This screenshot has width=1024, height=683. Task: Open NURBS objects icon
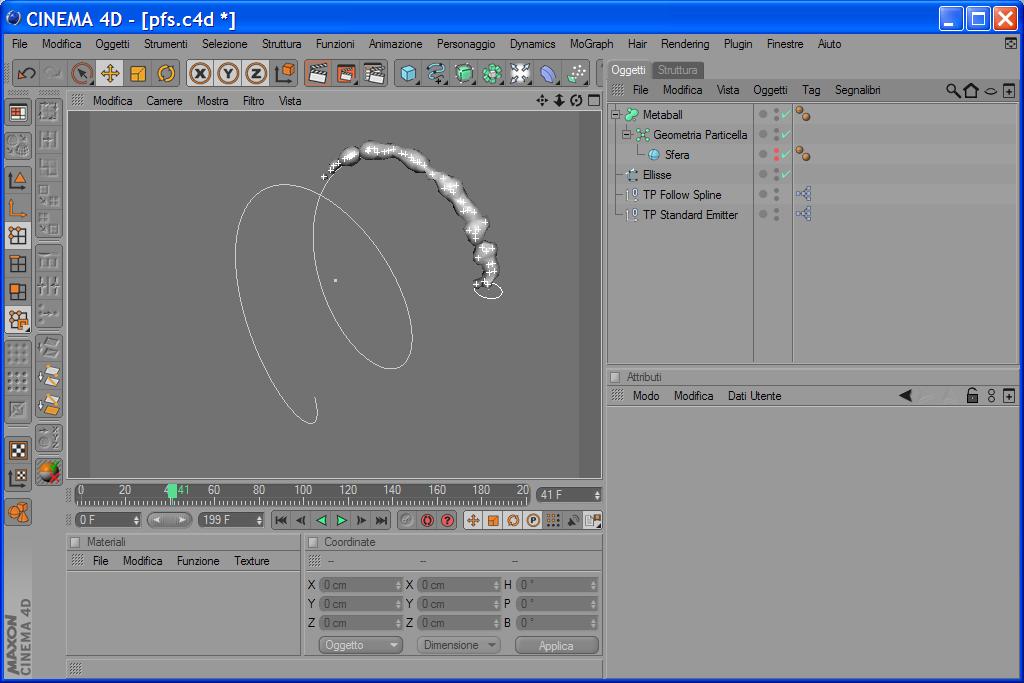point(464,74)
